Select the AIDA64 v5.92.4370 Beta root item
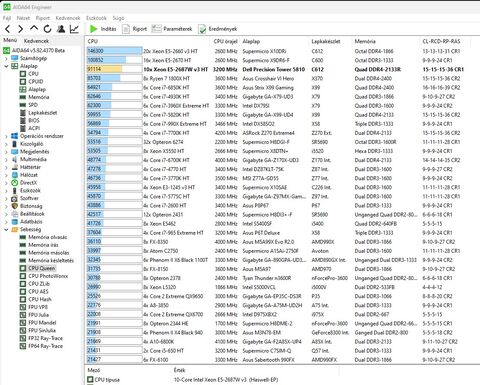The height and width of the screenshot is (385, 480). click(x=34, y=50)
